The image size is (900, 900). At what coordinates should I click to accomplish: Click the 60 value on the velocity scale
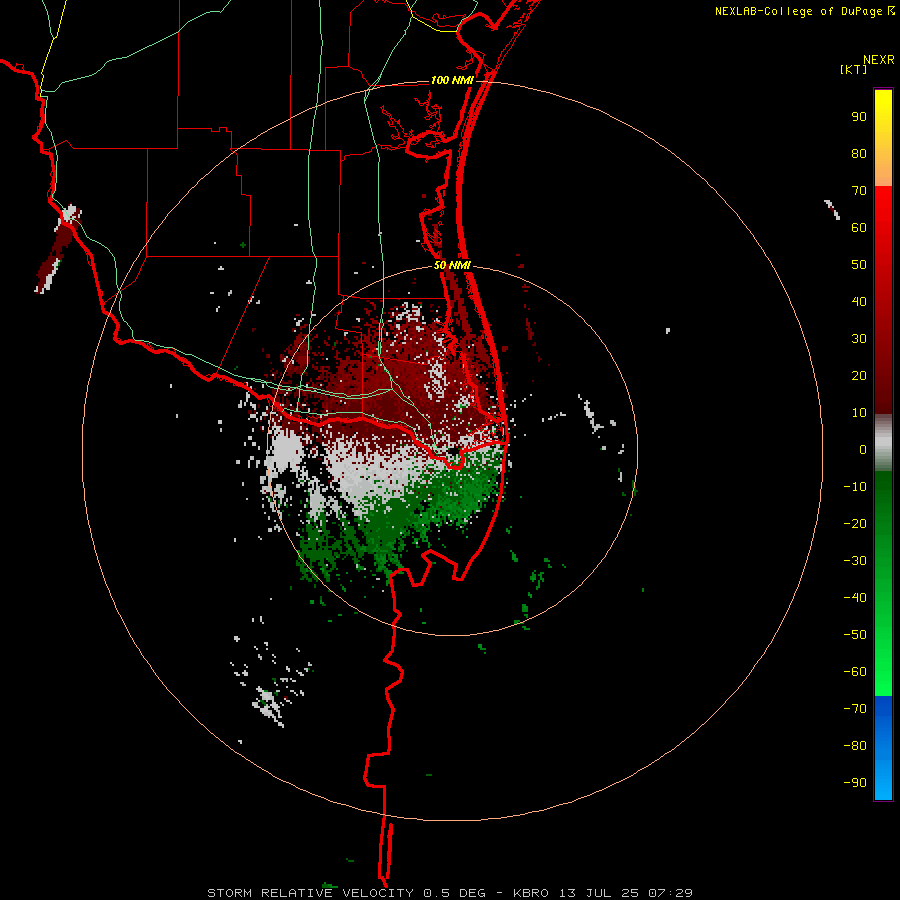tap(859, 227)
